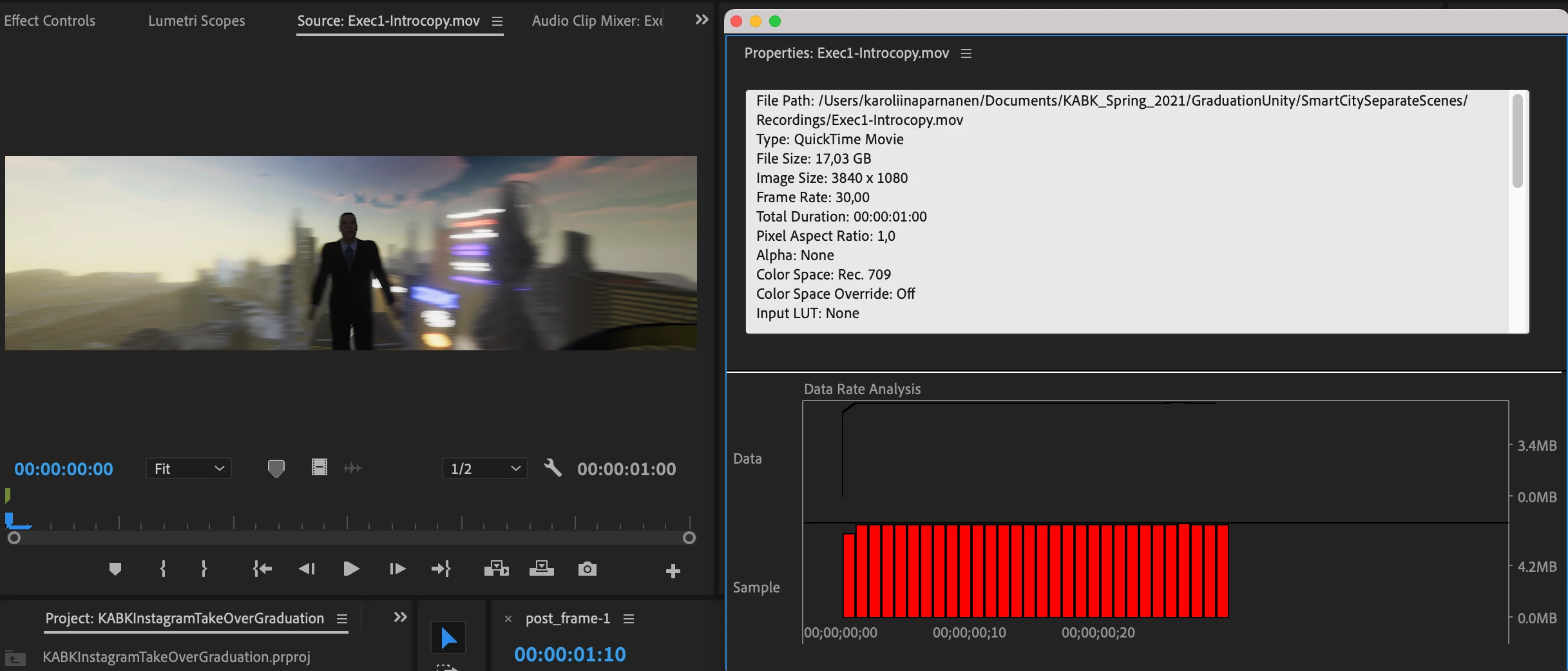Click the blue playhead on source ruler
The image size is (1568, 671).
[x=9, y=520]
